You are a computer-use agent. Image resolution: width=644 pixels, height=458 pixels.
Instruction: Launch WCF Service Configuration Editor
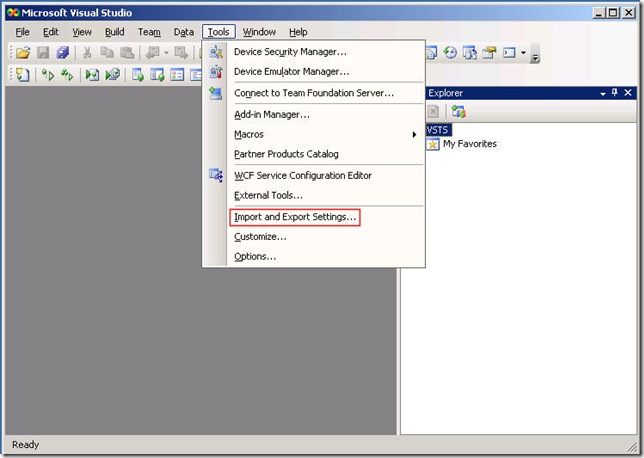click(314, 175)
